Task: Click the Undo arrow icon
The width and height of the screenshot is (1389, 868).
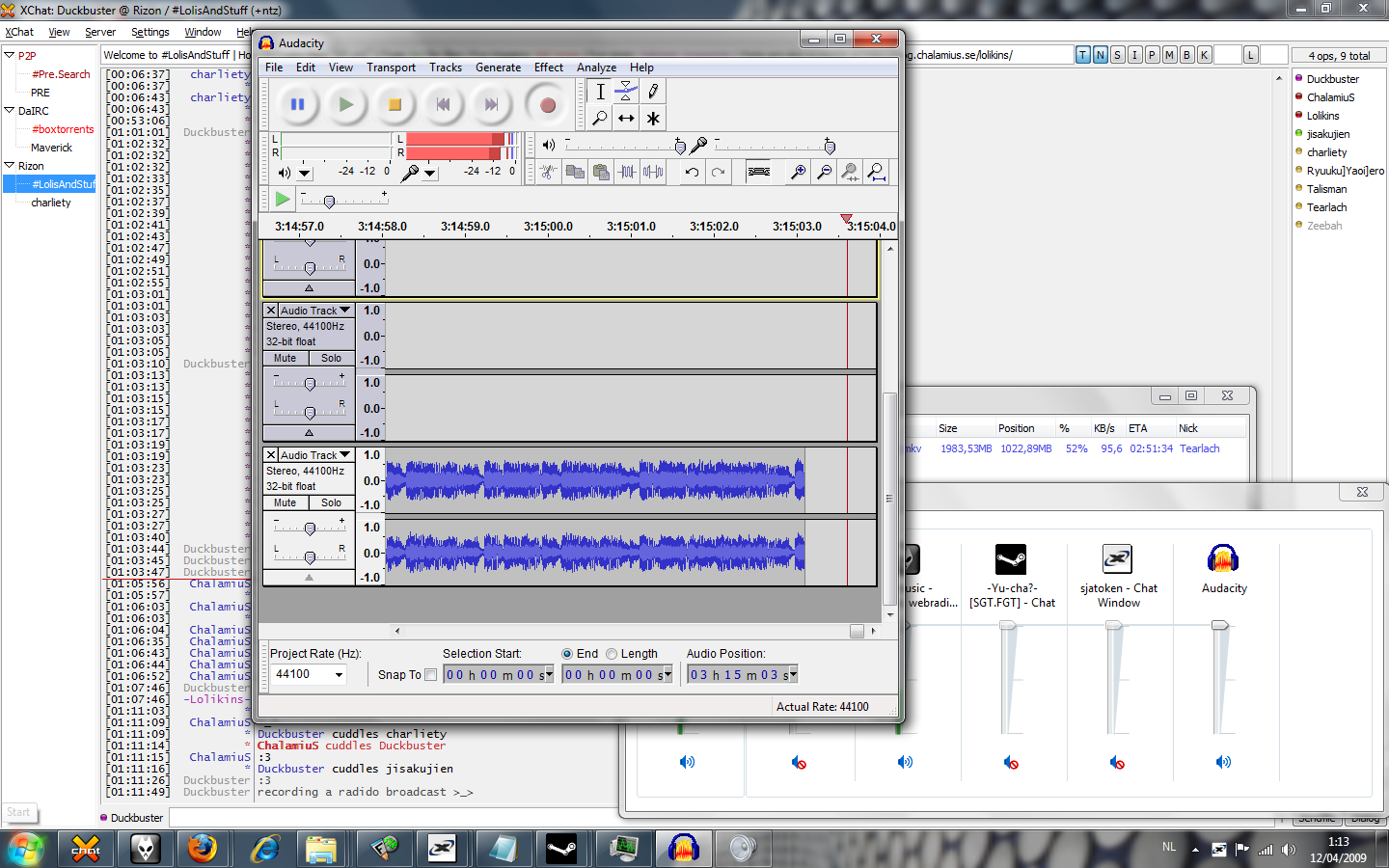Action: pyautogui.click(x=692, y=172)
